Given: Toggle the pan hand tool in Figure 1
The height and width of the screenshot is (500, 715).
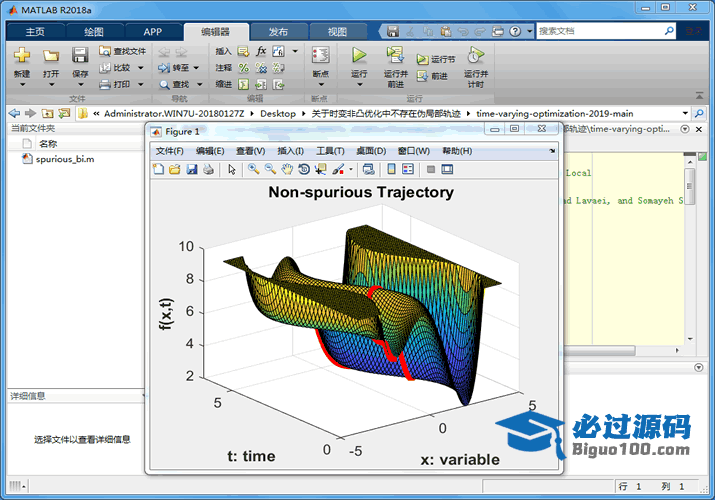Looking at the screenshot, I should pos(287,170).
